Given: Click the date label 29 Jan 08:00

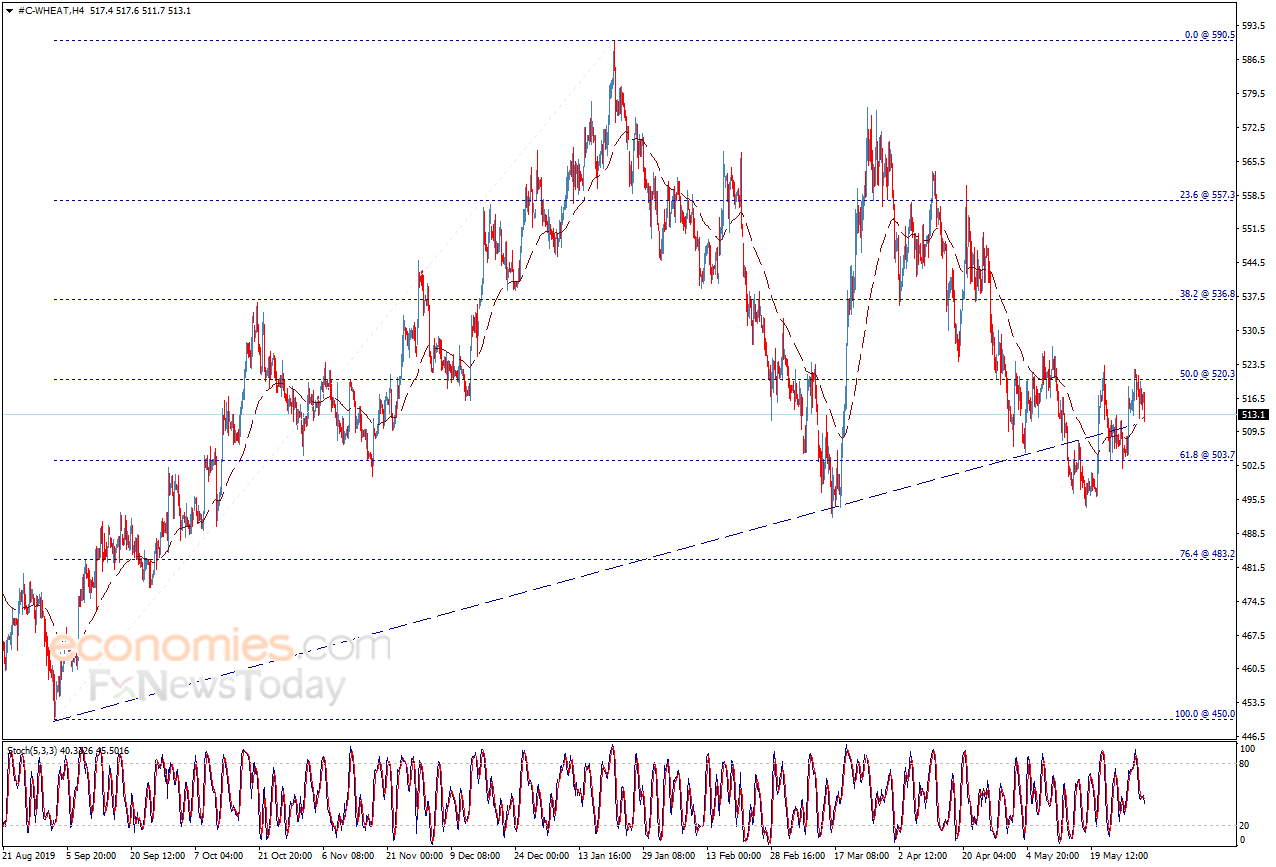Looking at the screenshot, I should pos(668,856).
